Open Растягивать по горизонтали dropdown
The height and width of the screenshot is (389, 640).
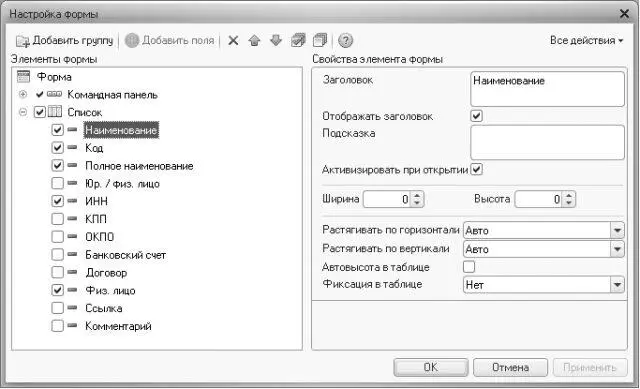click(x=617, y=230)
